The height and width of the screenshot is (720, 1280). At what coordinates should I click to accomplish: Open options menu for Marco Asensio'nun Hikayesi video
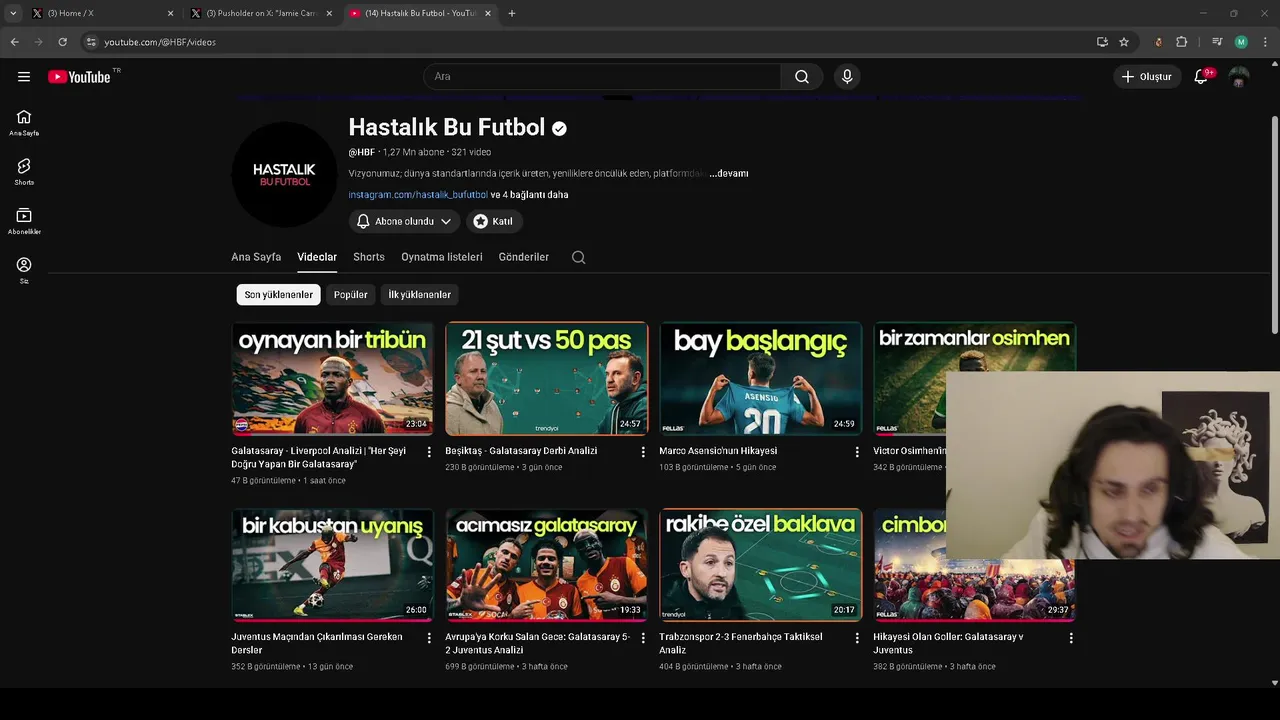(857, 452)
